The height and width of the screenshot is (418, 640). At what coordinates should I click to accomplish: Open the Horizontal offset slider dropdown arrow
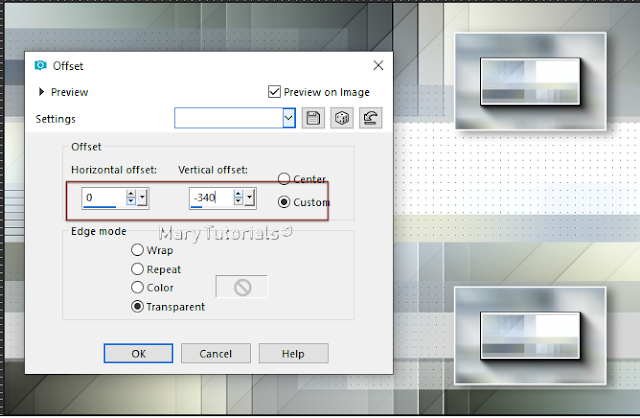coord(143,198)
